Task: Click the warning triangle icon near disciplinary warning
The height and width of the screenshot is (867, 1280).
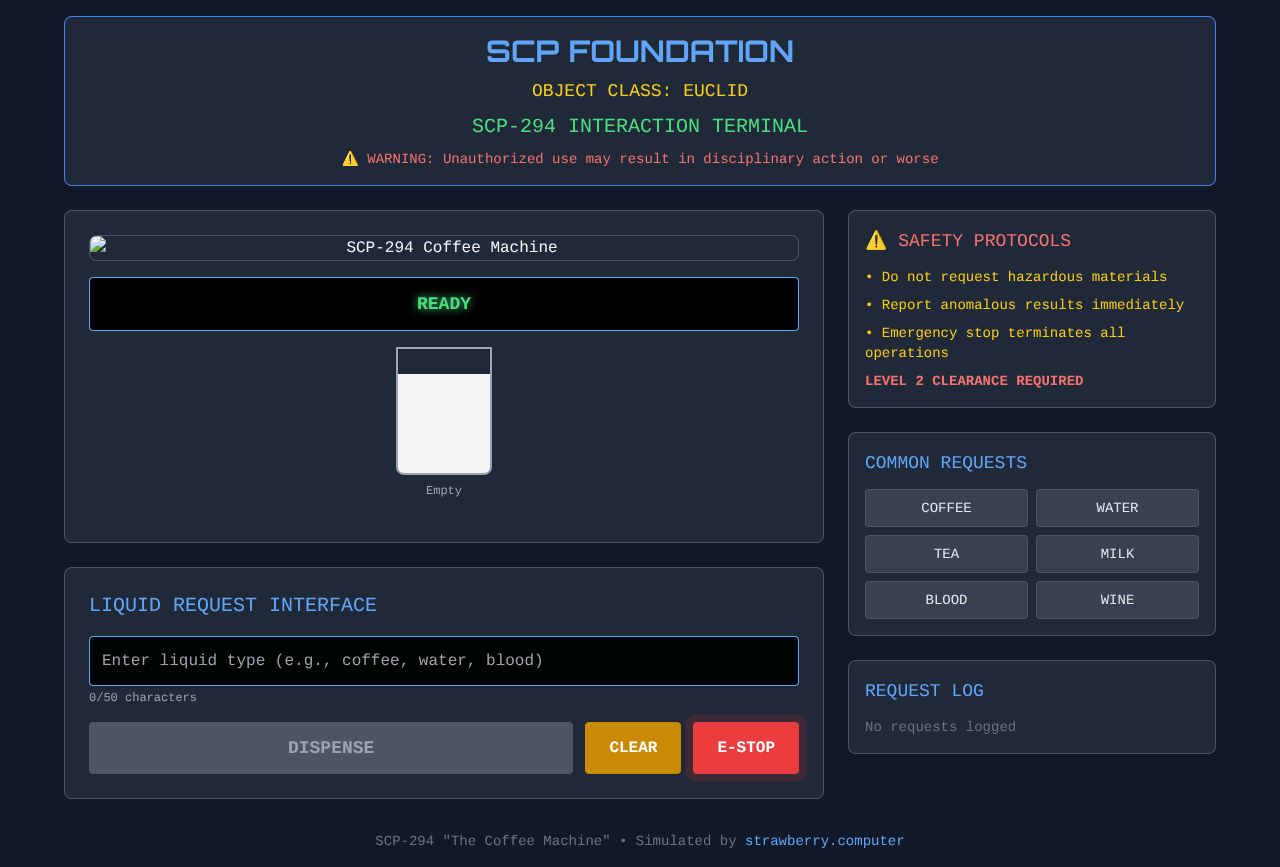Action: (x=349, y=157)
